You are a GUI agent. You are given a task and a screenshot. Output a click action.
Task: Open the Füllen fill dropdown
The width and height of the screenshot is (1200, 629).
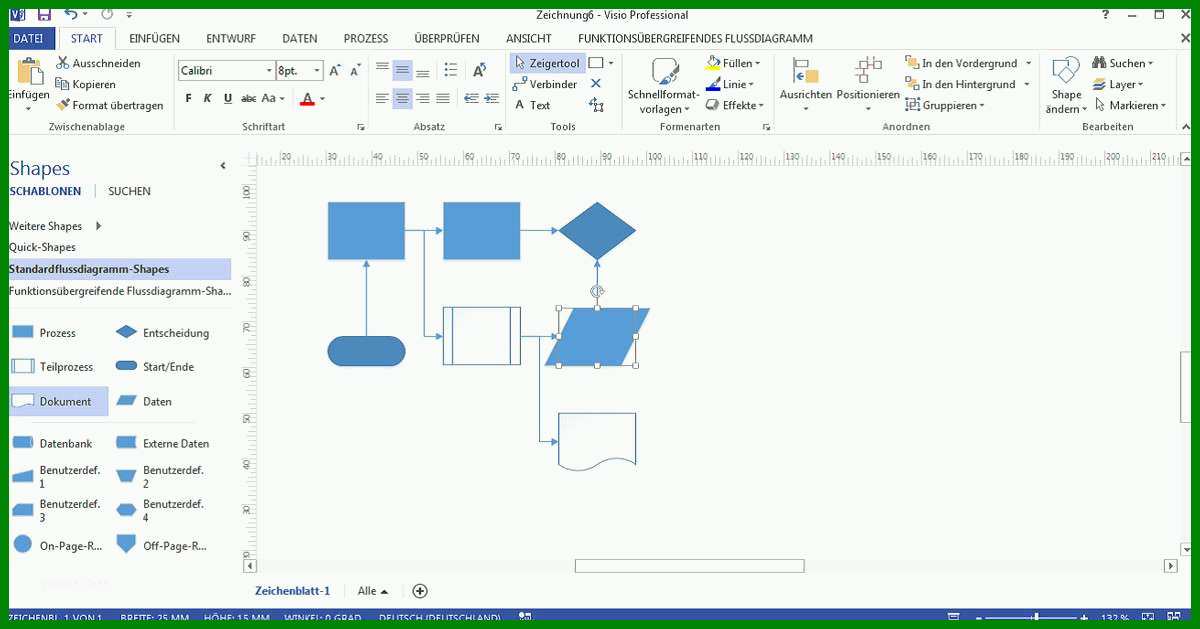coord(735,63)
